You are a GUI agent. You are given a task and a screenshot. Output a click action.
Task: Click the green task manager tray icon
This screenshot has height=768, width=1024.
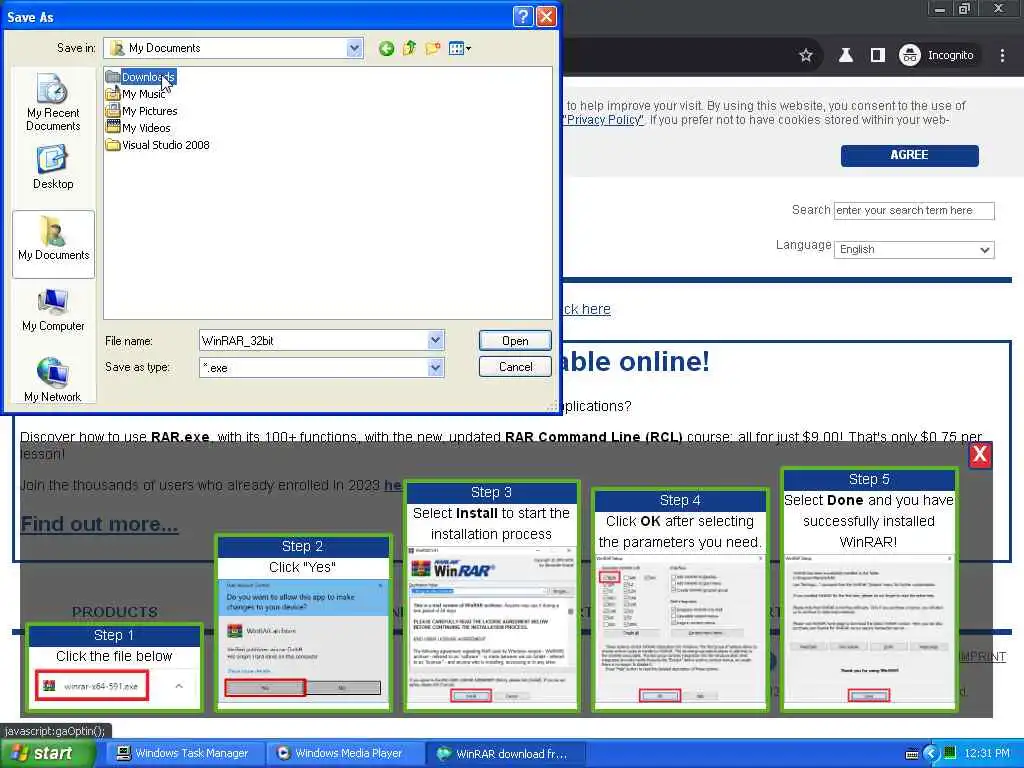click(950, 753)
